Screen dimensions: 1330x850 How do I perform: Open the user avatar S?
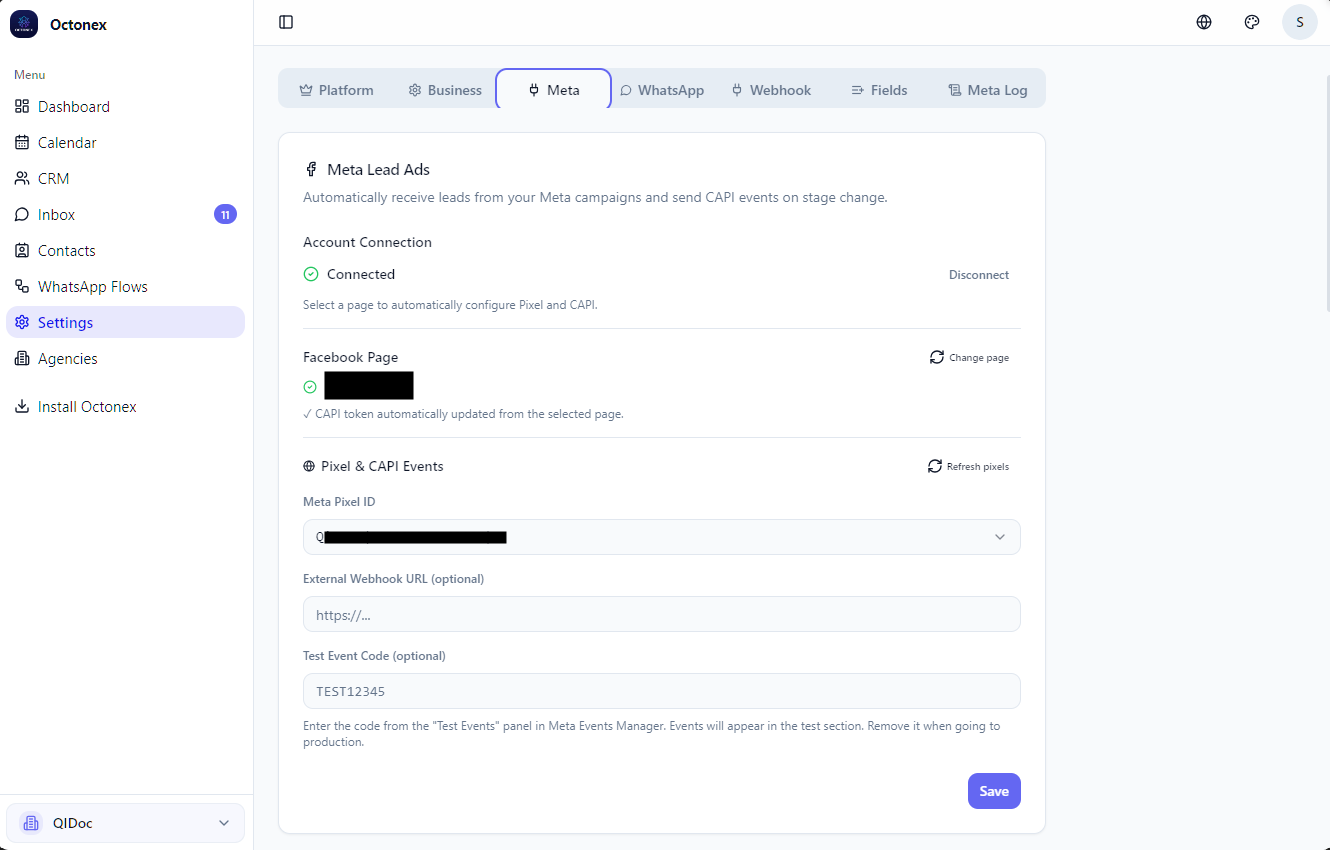tap(1300, 22)
